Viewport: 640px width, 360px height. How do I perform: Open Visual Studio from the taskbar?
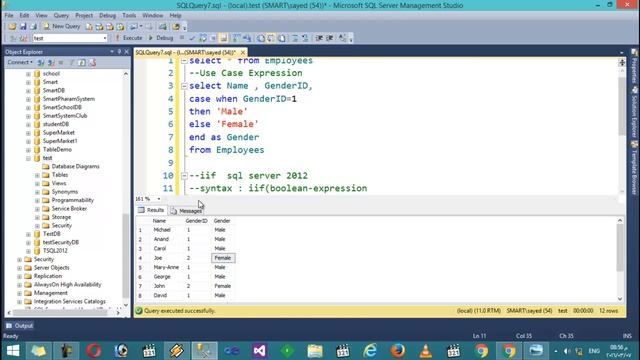[x=260, y=351]
